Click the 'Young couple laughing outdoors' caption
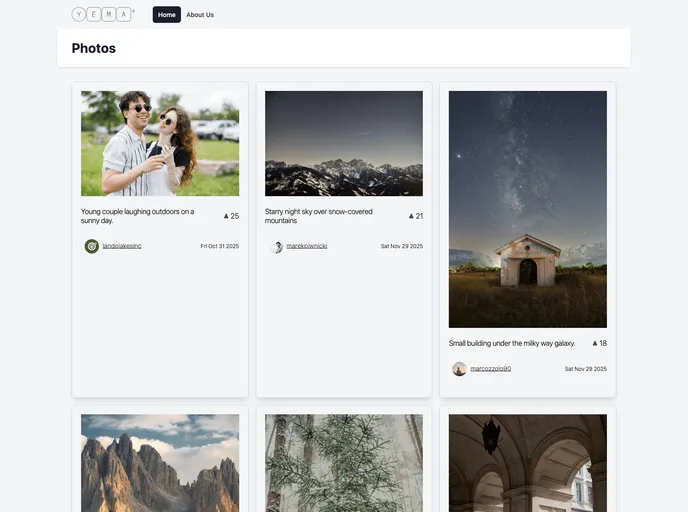 point(138,216)
